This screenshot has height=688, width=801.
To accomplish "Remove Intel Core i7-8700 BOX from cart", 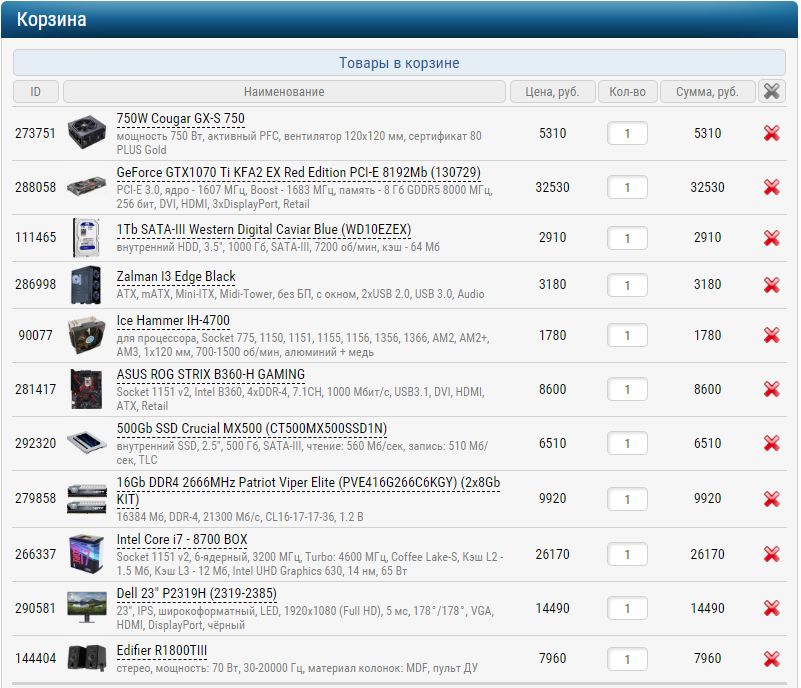I will (771, 554).
